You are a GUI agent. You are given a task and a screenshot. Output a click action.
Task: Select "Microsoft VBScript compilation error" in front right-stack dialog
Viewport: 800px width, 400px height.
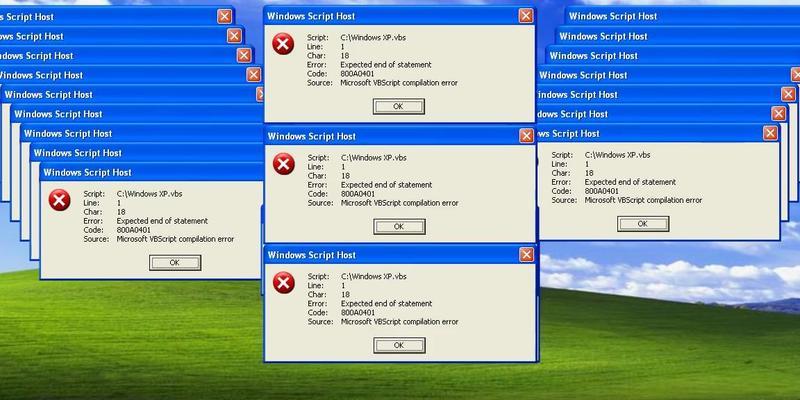[x=643, y=201]
